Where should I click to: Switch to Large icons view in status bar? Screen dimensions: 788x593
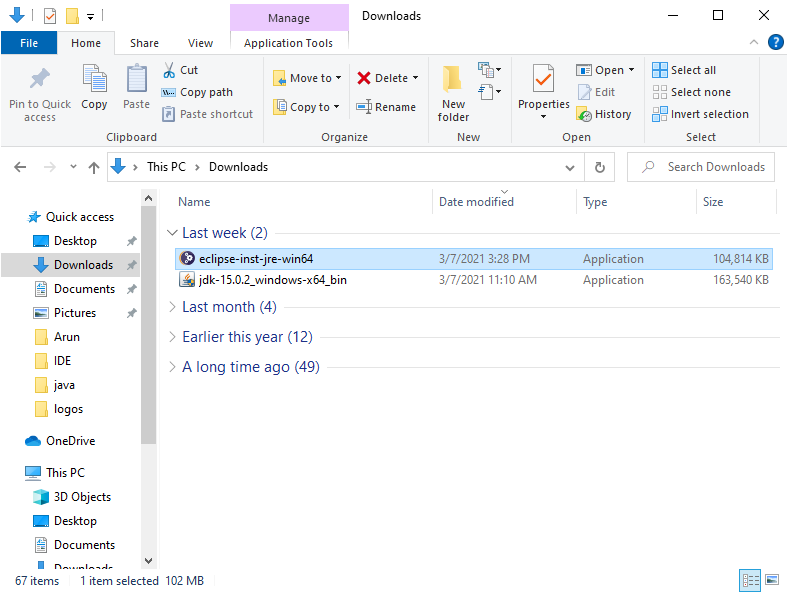772,580
